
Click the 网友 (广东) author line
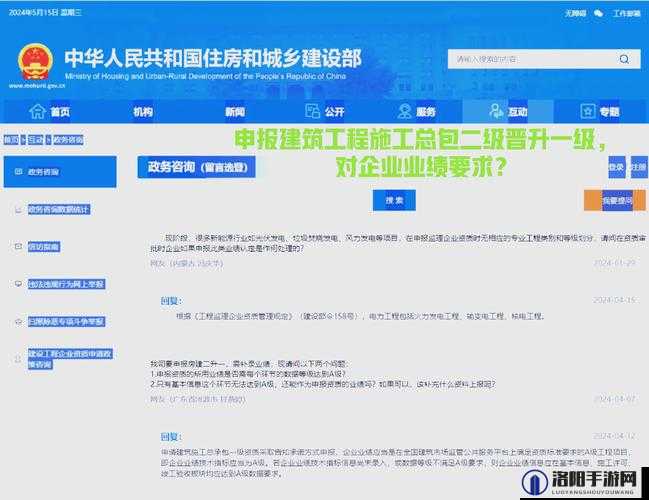[198, 399]
